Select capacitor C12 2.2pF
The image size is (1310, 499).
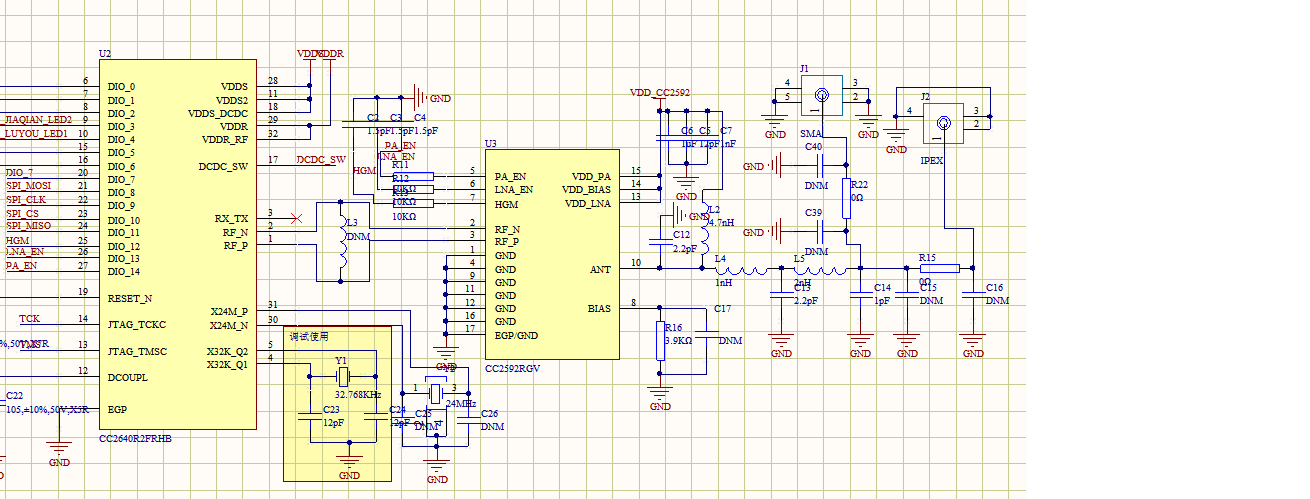(x=660, y=240)
